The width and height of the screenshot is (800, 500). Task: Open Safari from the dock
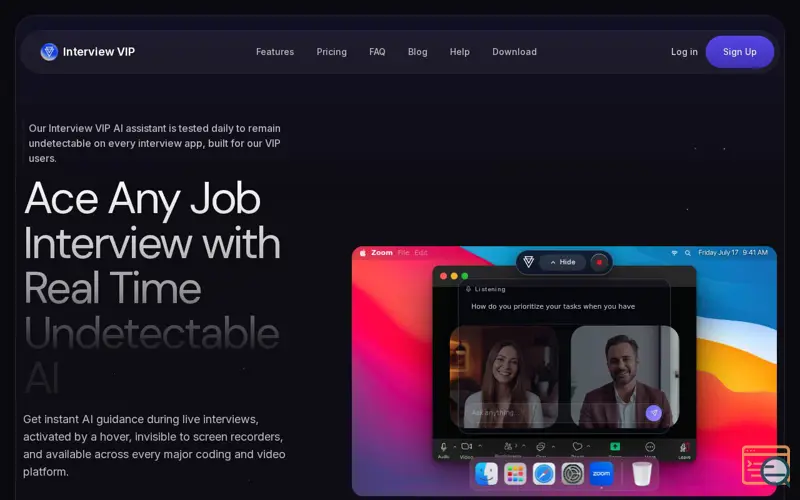click(544, 474)
